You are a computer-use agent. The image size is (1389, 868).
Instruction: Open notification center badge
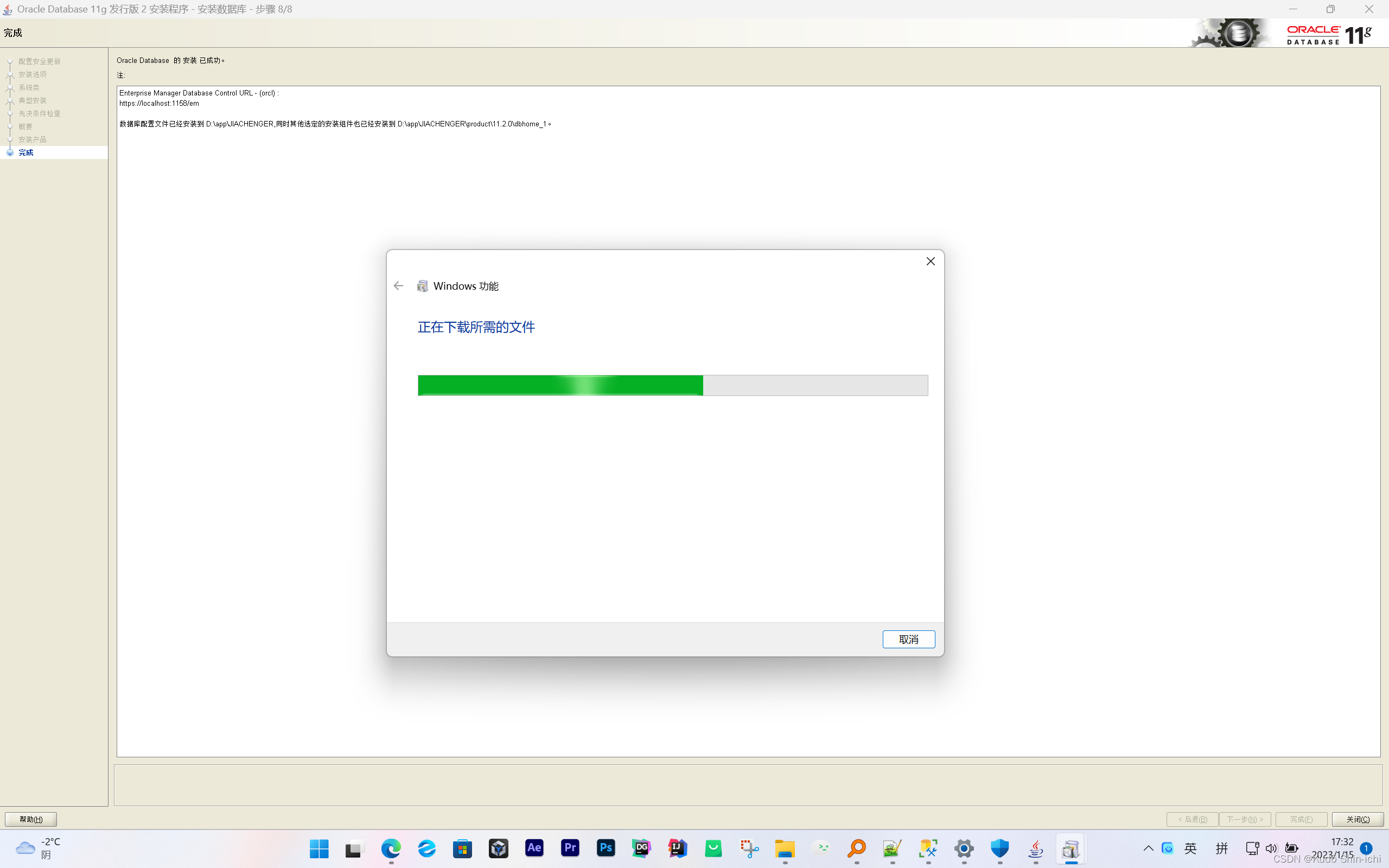[1366, 848]
